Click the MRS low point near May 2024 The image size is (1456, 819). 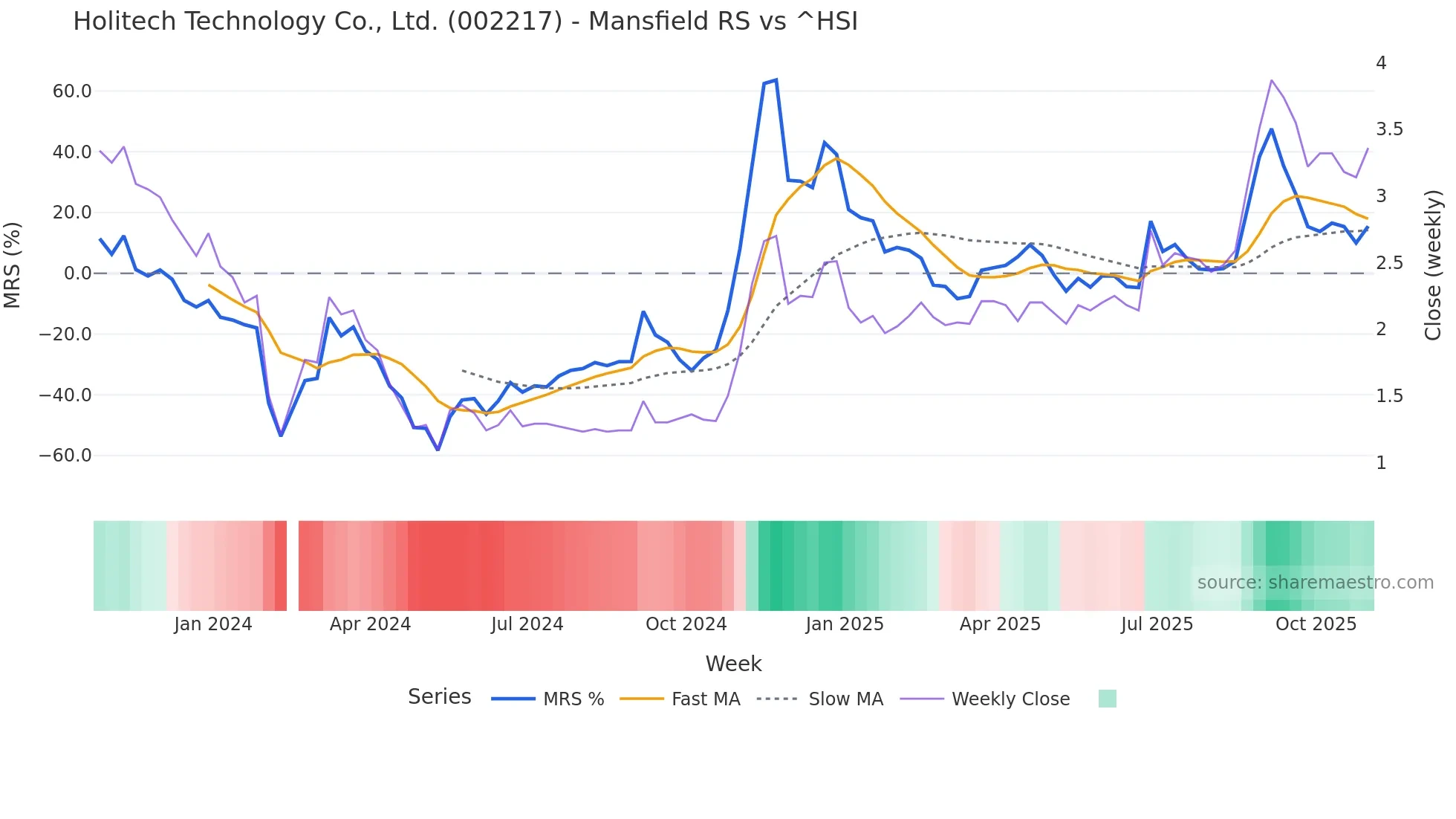pyautogui.click(x=438, y=450)
